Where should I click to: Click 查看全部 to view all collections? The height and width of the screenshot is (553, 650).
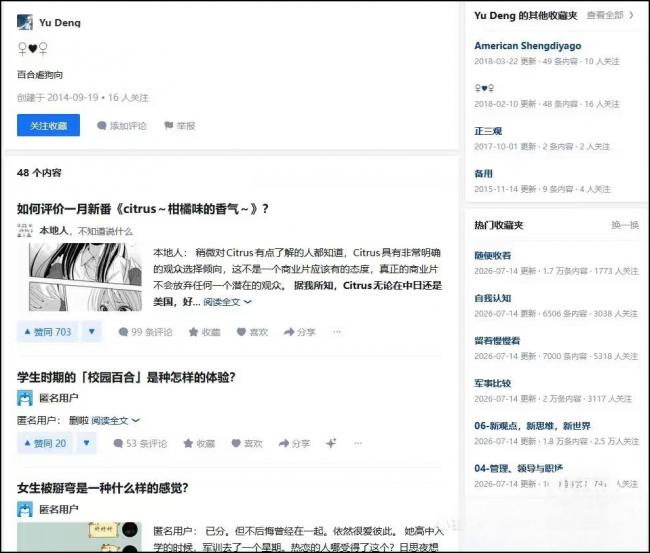click(x=610, y=15)
